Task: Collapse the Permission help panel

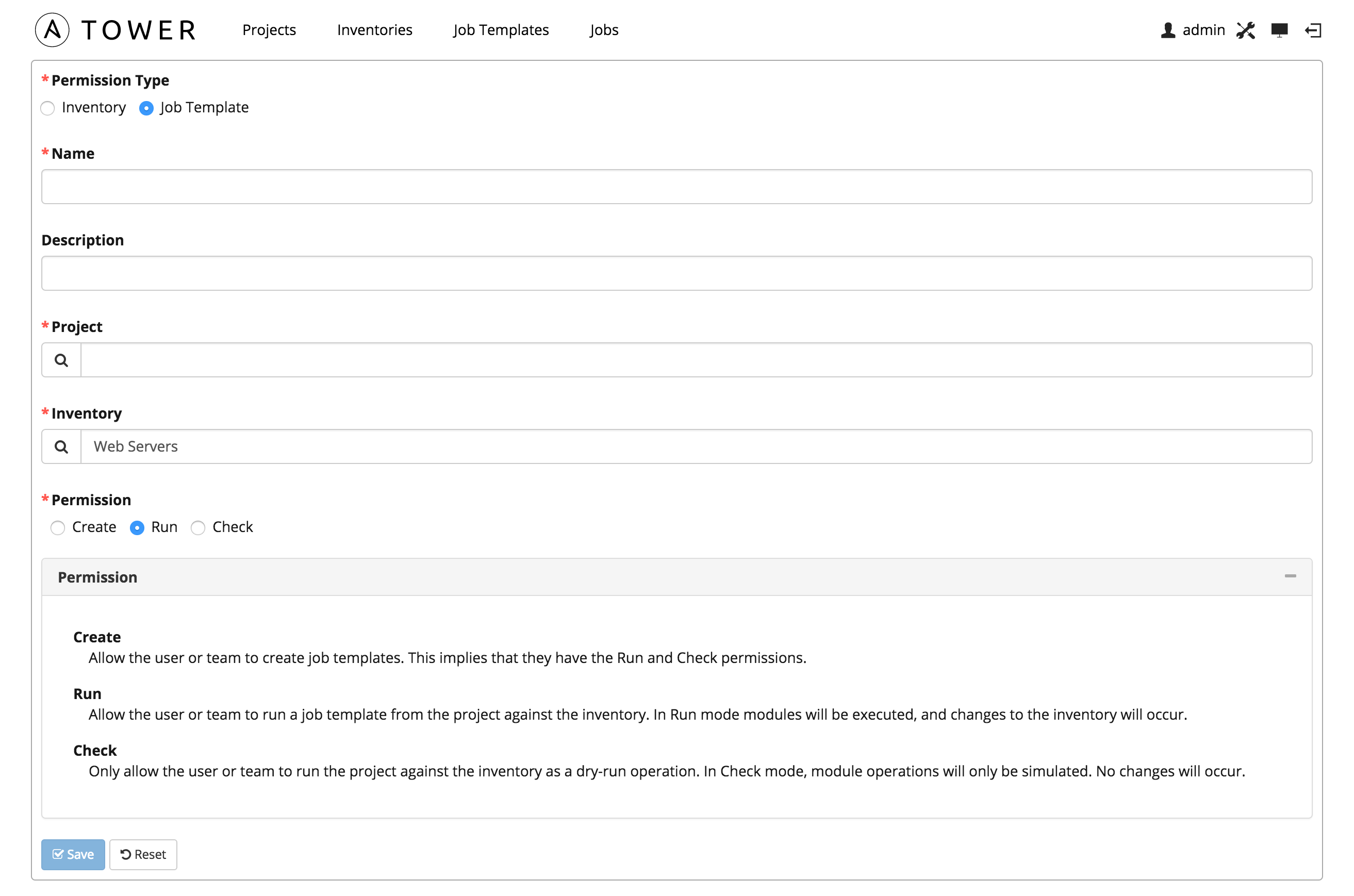Action: (1290, 576)
